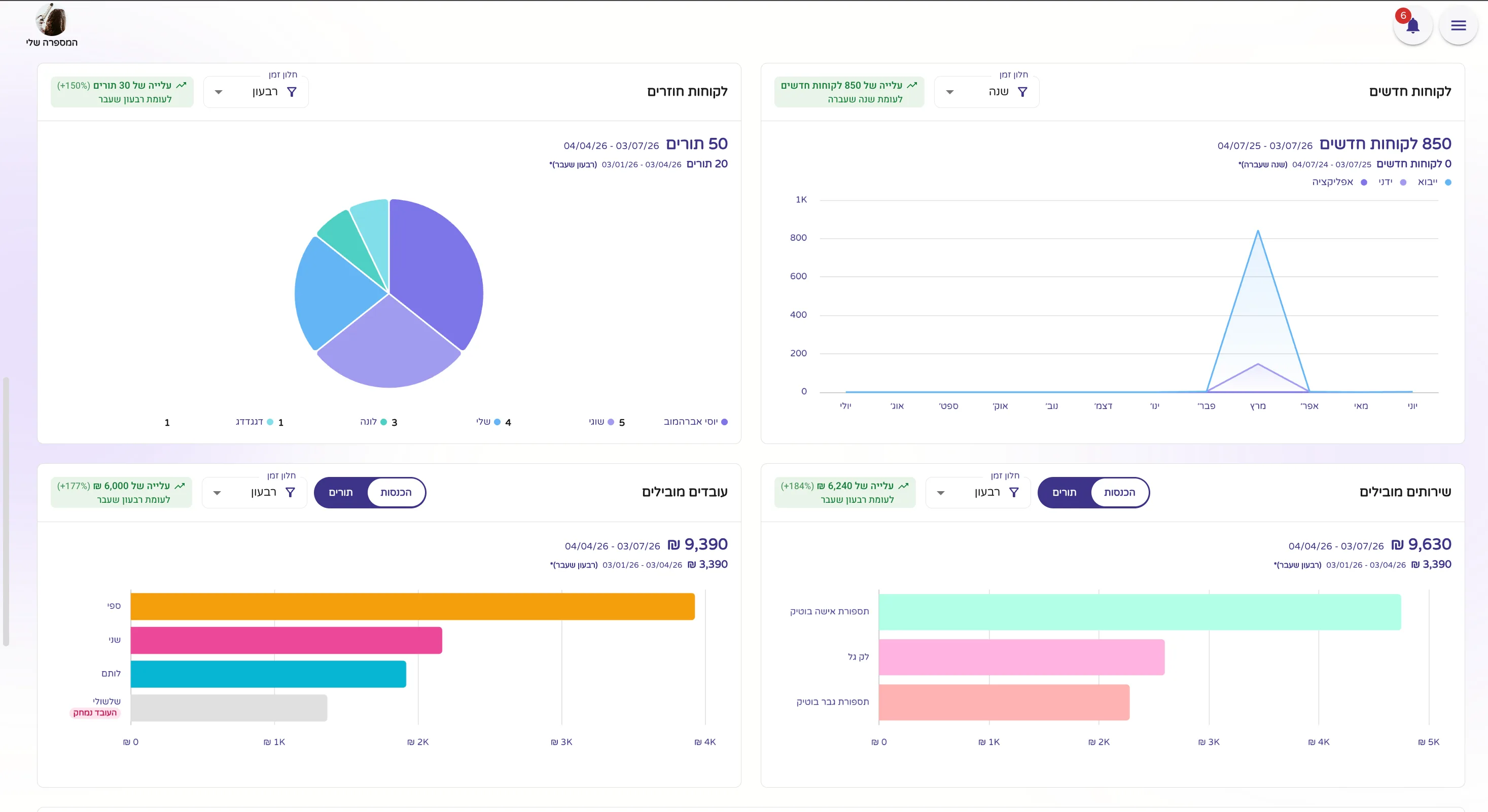Viewport: 1488px width, 812px height.
Task: Click the המספרה שלי profile avatar
Action: (x=51, y=20)
